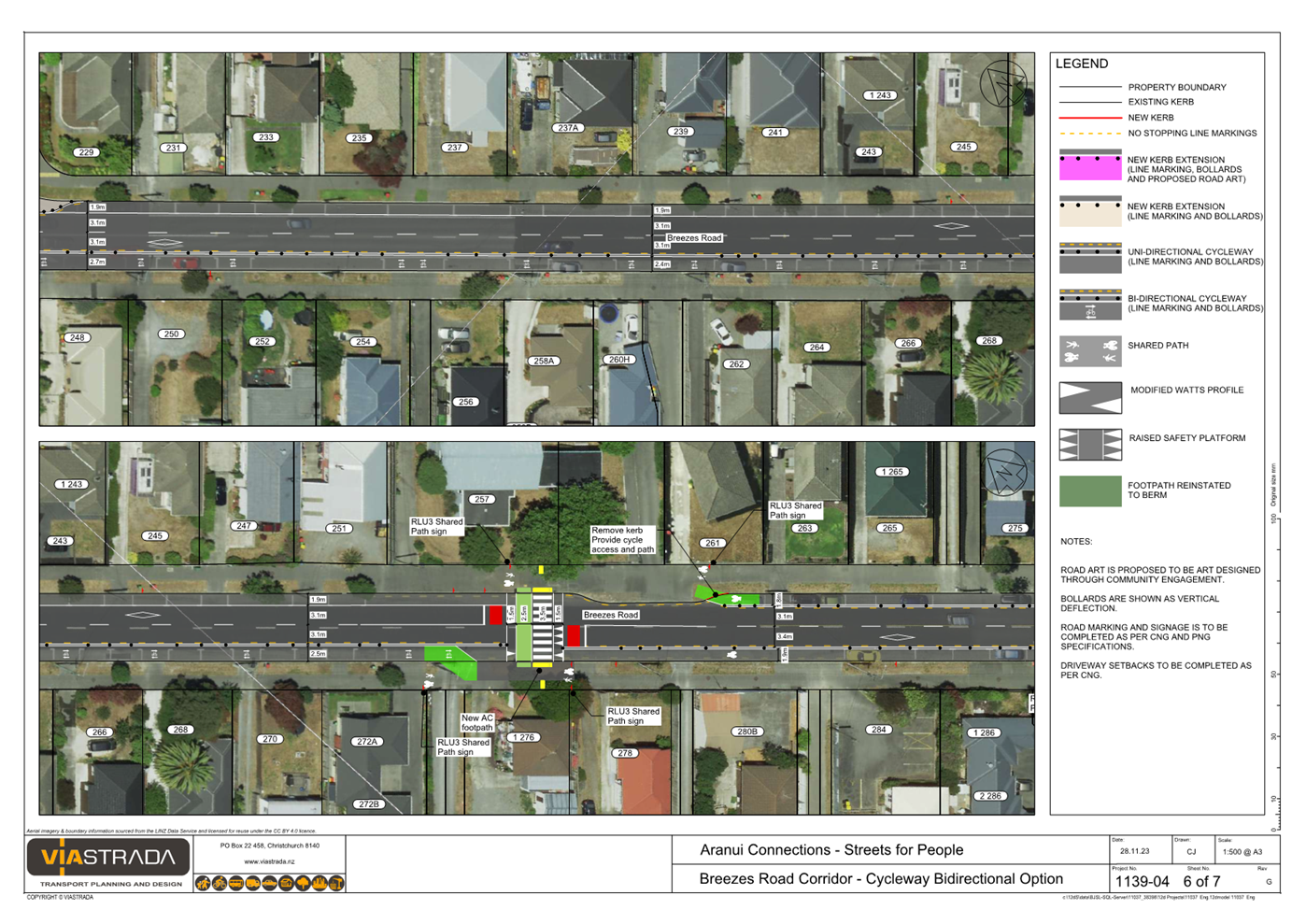
Task: Click the red New Kerb legend line
Action: click(x=1089, y=118)
